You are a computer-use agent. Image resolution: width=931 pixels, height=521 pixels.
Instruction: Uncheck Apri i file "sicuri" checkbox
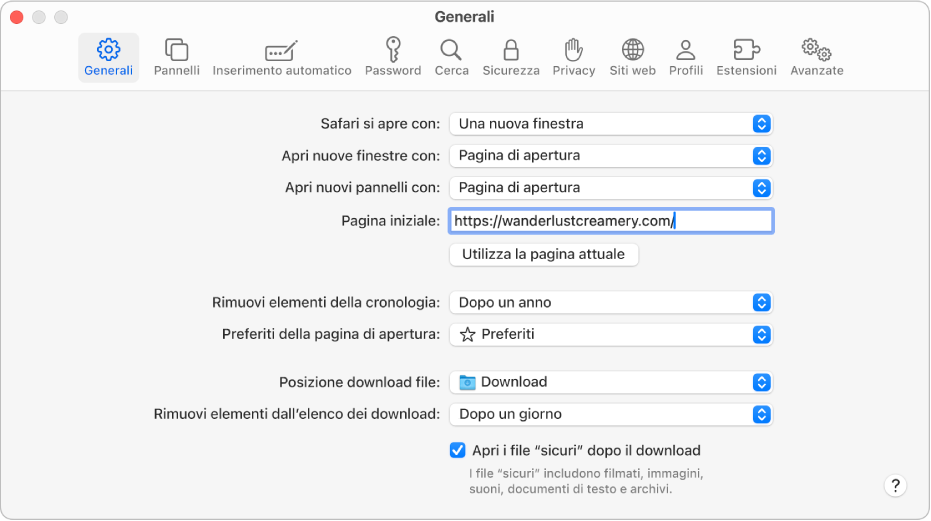coord(458,450)
